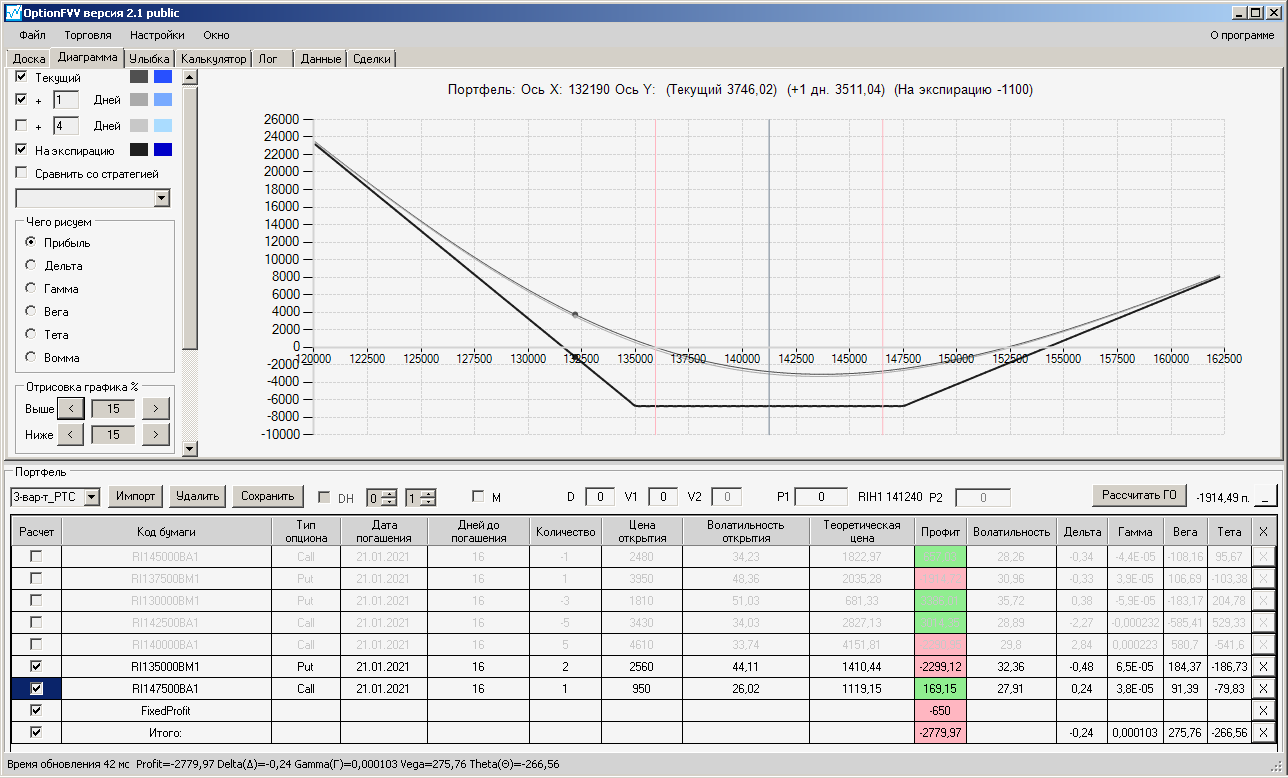Select the Дельта radio button
The width and height of the screenshot is (1288, 778).
pyautogui.click(x=31, y=265)
